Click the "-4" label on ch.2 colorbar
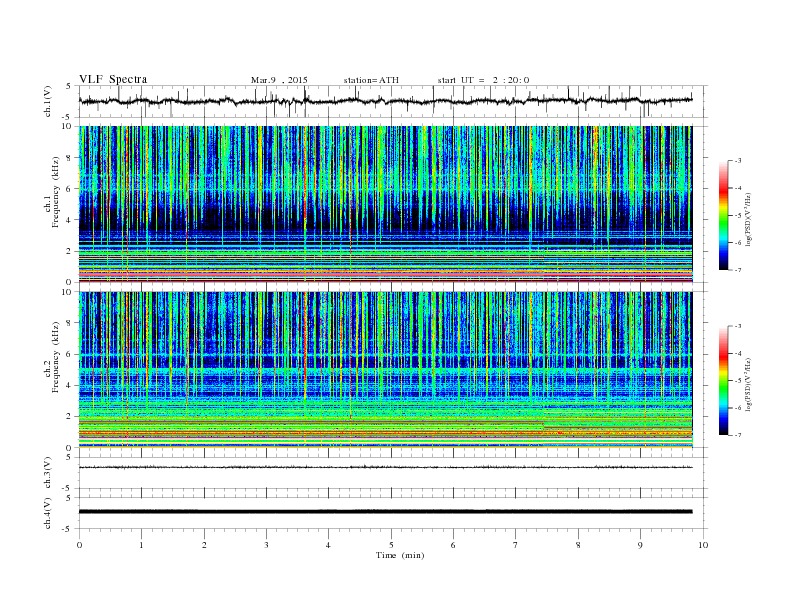This screenshot has width=792, height=612. 737,353
